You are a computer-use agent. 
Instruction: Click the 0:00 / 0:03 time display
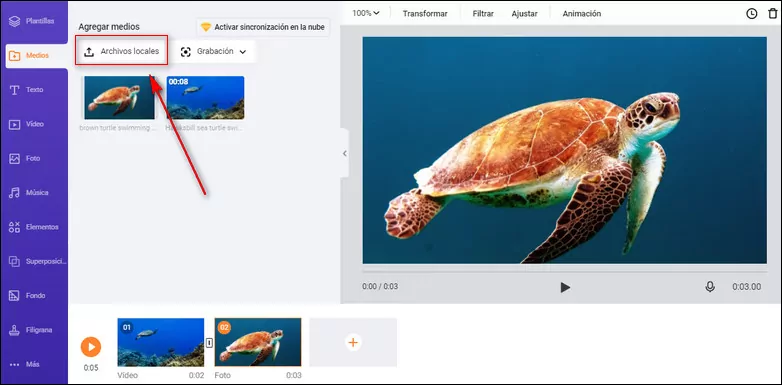click(380, 287)
